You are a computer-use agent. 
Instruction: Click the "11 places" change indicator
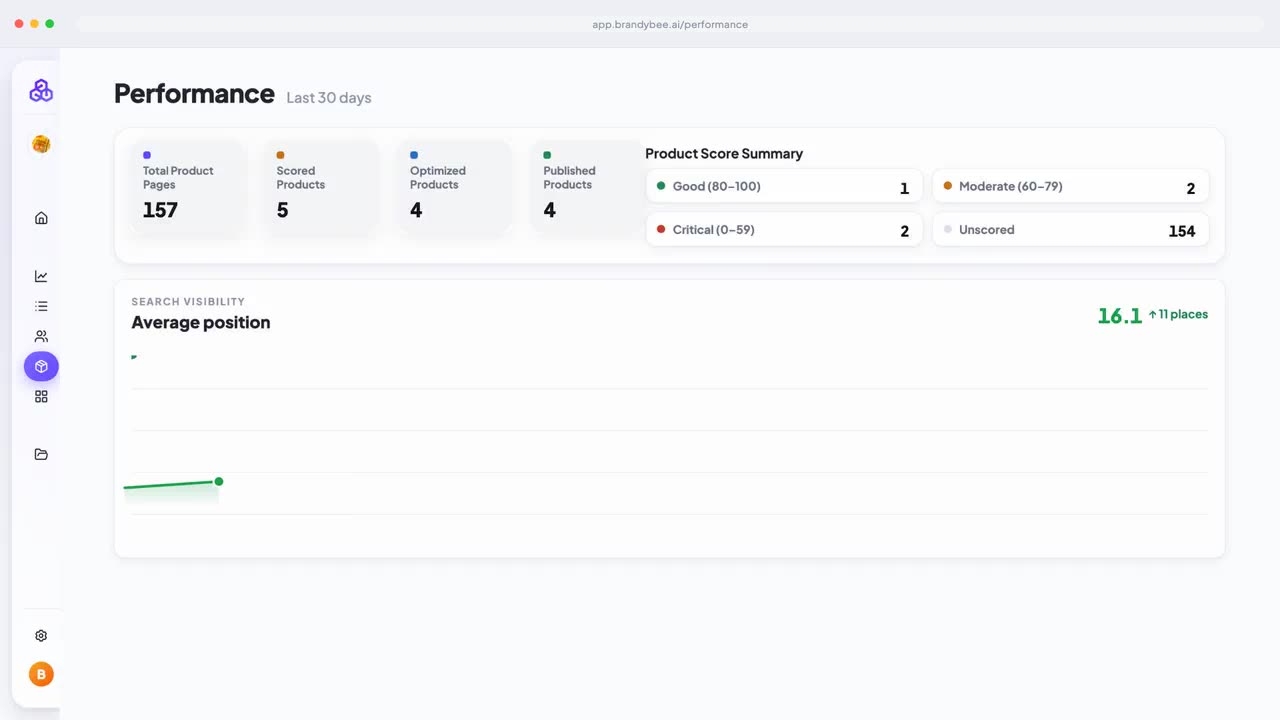pyautogui.click(x=1178, y=314)
